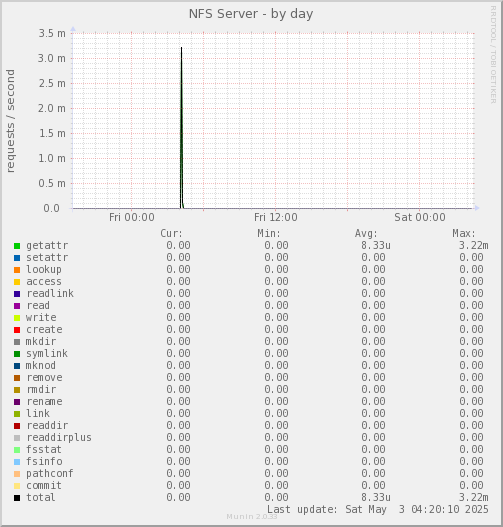Click the Avg: column header
This screenshot has width=503, height=527.
click(x=366, y=234)
